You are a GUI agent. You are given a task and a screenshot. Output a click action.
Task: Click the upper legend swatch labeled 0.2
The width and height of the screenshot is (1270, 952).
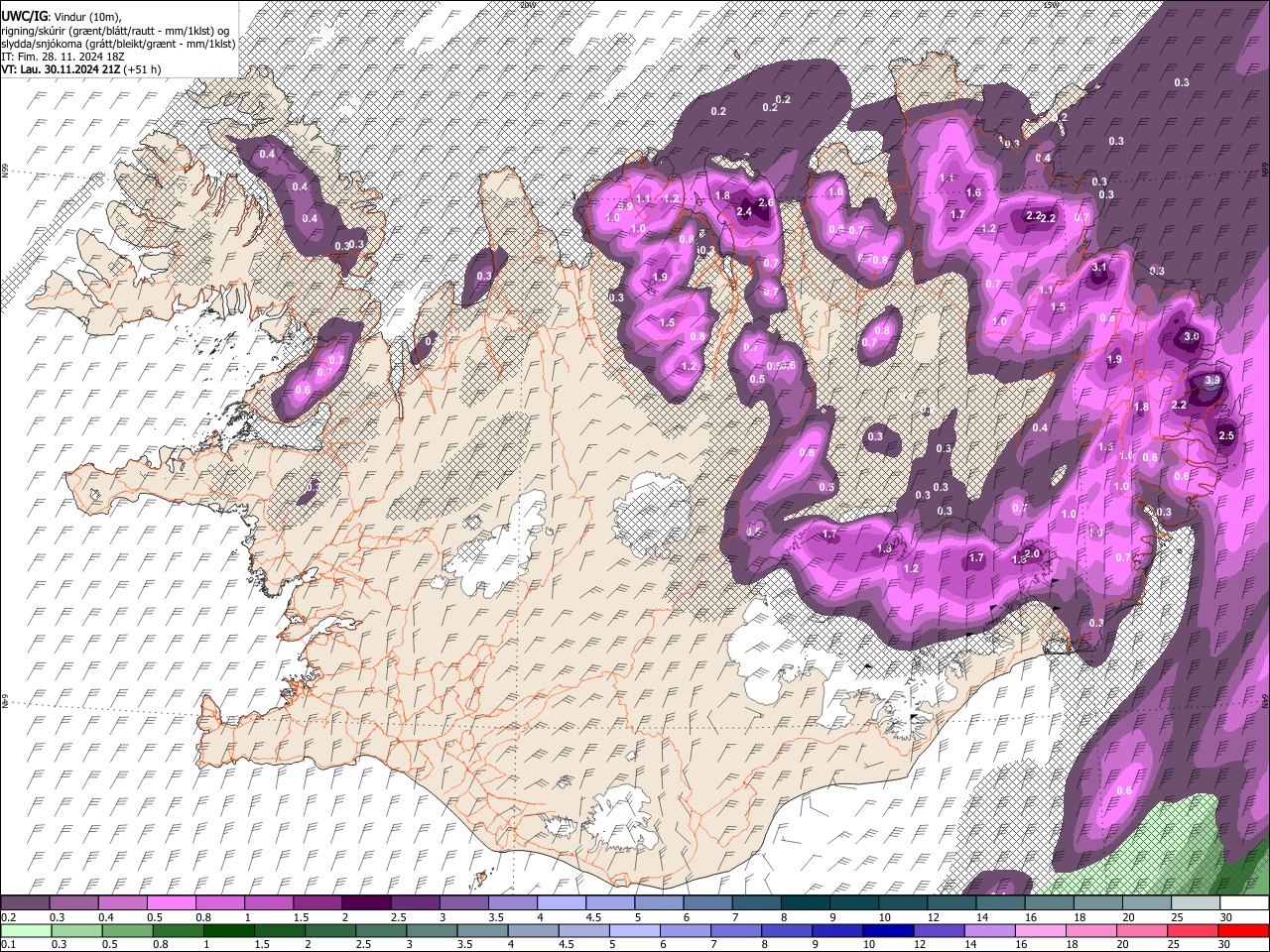25,903
